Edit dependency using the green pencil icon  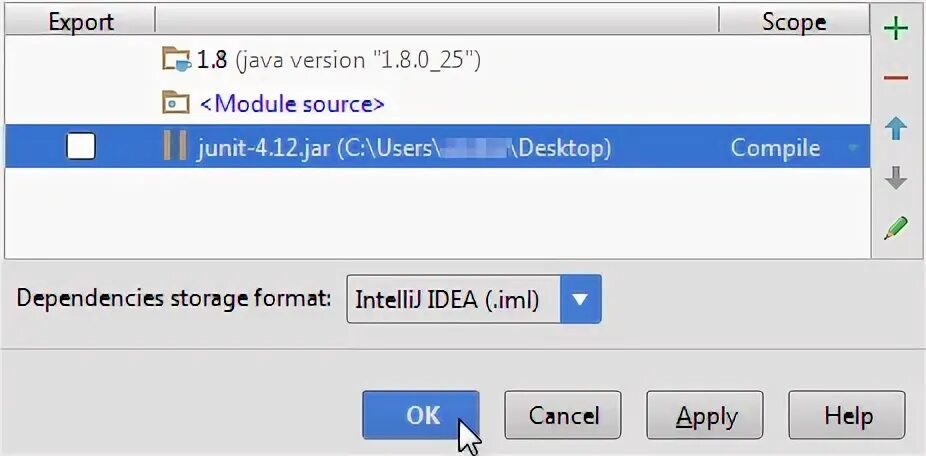[x=896, y=227]
